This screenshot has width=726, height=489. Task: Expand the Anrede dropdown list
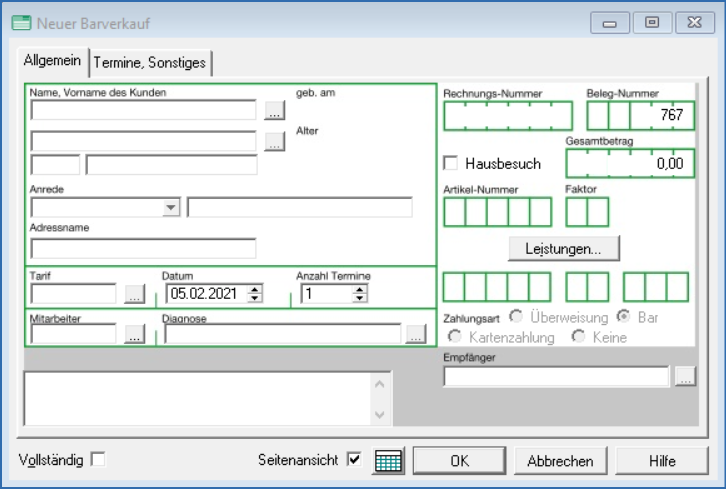coord(171,208)
